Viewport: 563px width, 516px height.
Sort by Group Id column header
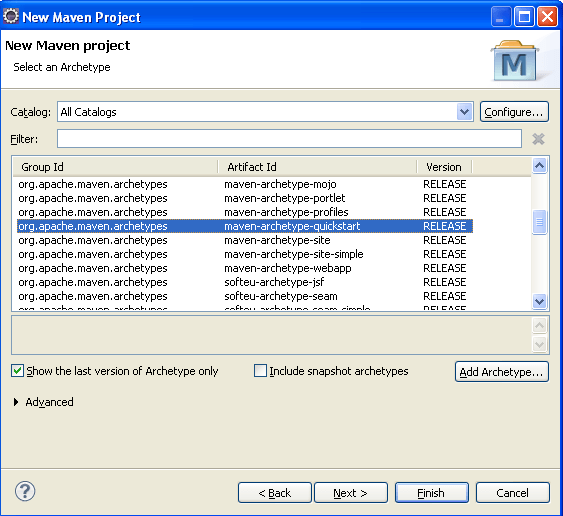coord(115,167)
